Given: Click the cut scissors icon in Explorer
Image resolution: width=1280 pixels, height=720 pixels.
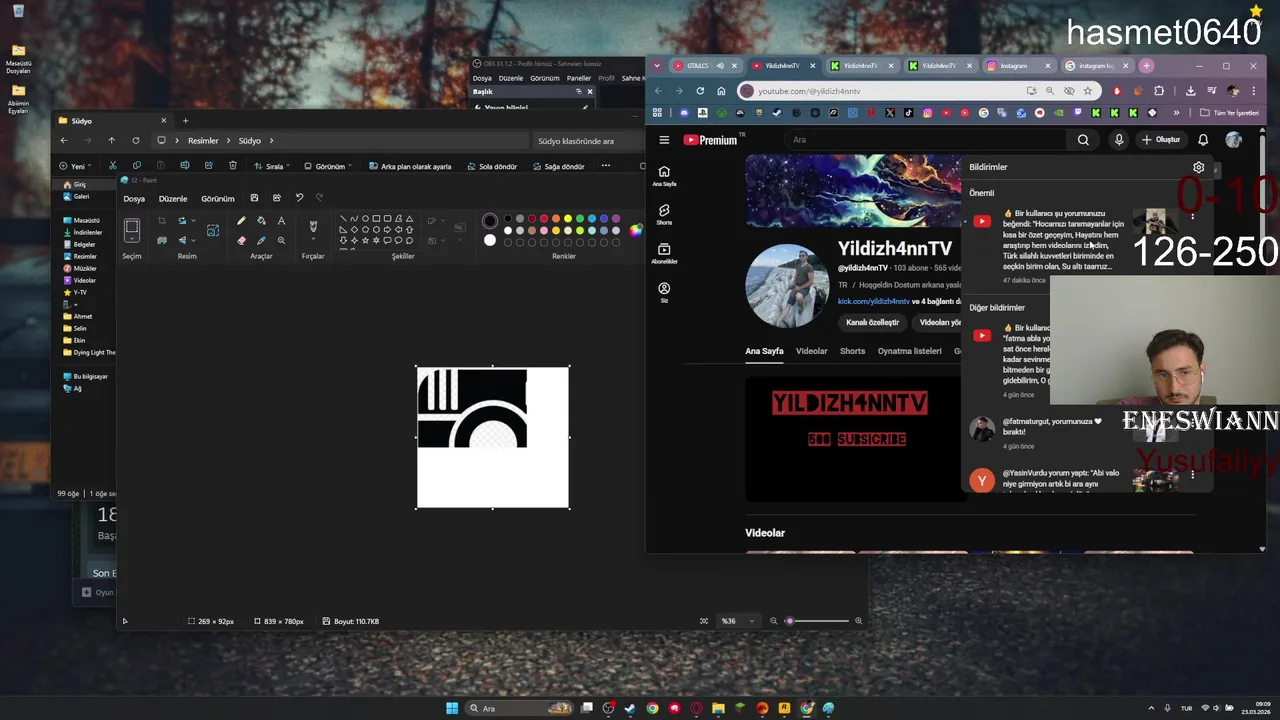Looking at the screenshot, I should click(112, 166).
